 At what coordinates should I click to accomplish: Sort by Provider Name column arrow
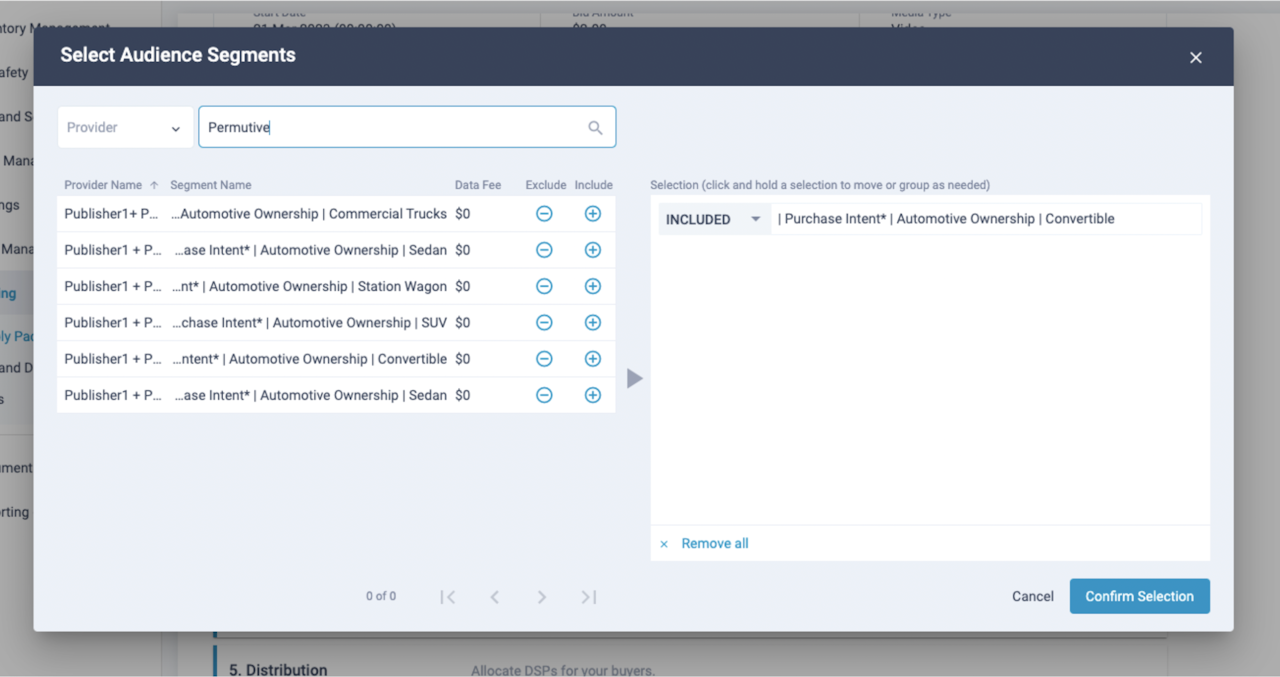point(154,185)
